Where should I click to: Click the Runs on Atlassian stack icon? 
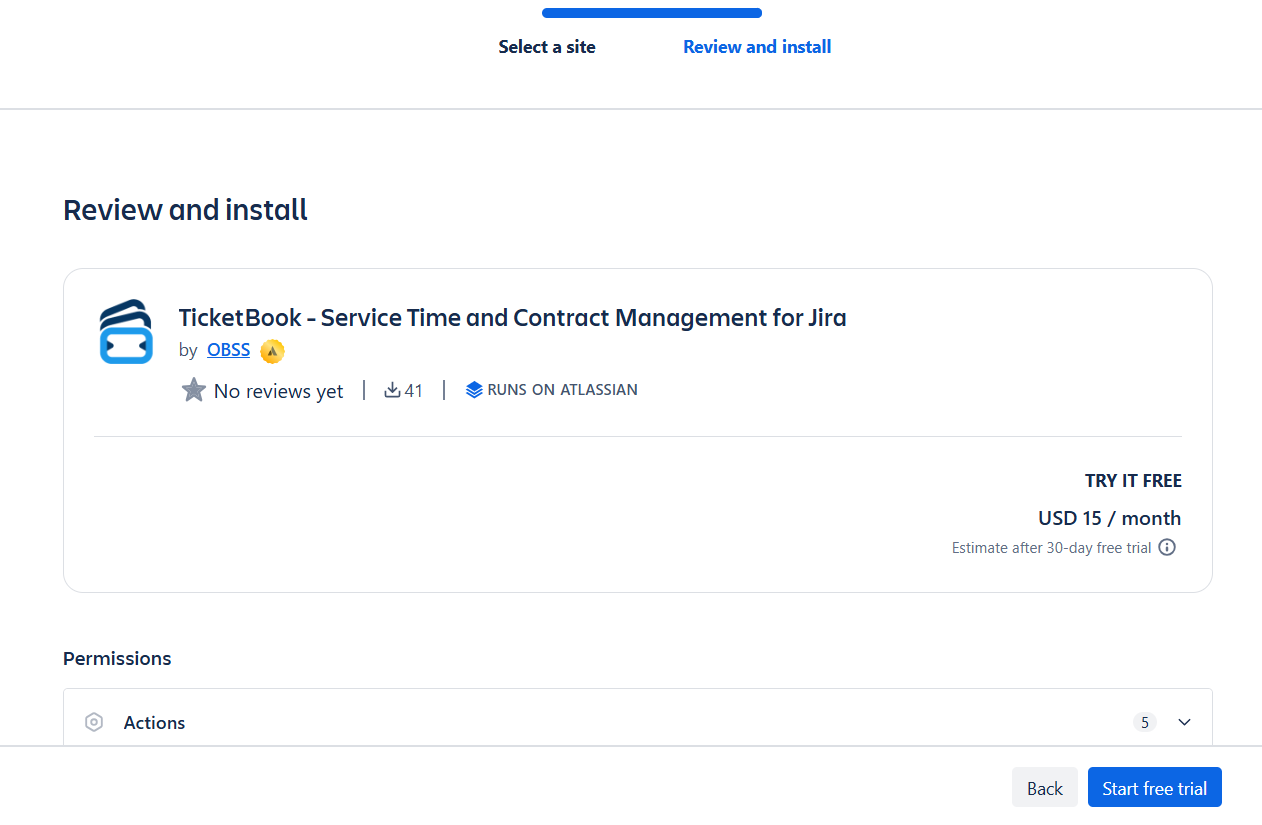[x=474, y=390]
